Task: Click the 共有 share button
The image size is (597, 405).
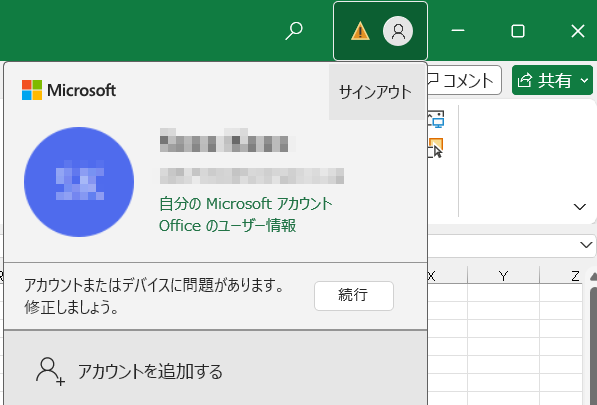Action: pyautogui.click(x=546, y=80)
